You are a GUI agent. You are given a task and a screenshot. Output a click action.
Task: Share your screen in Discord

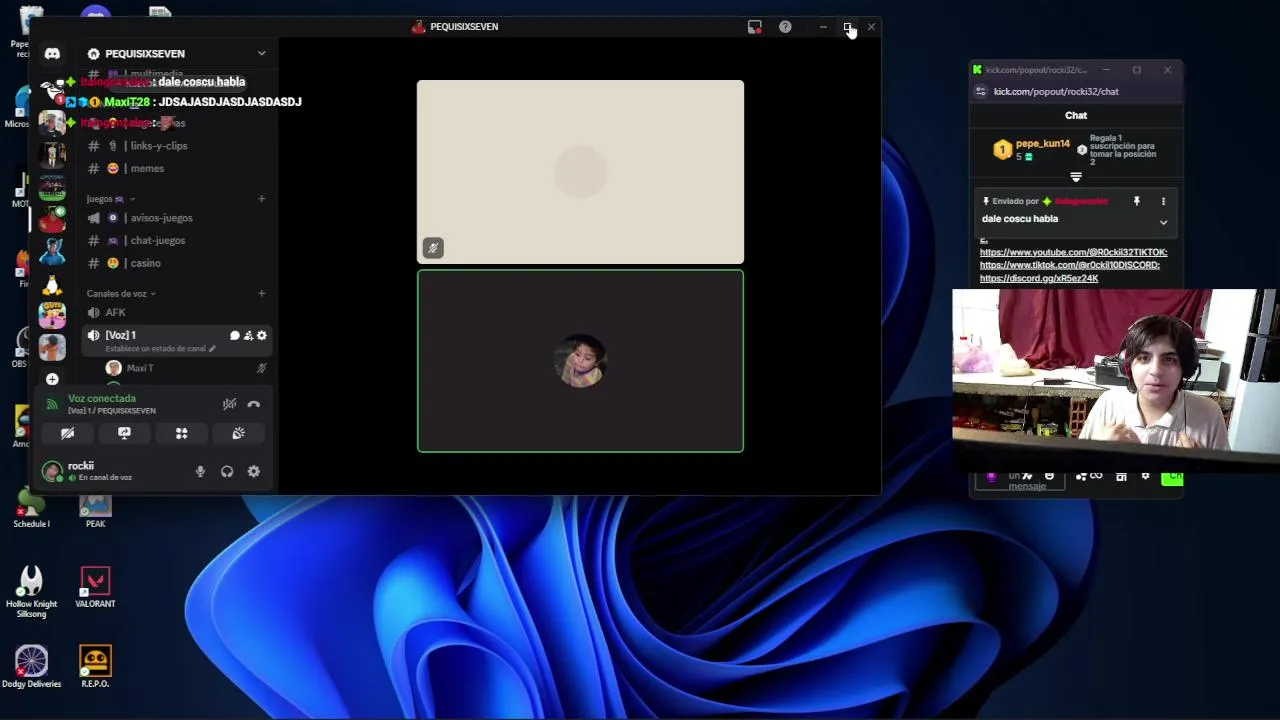coord(124,433)
